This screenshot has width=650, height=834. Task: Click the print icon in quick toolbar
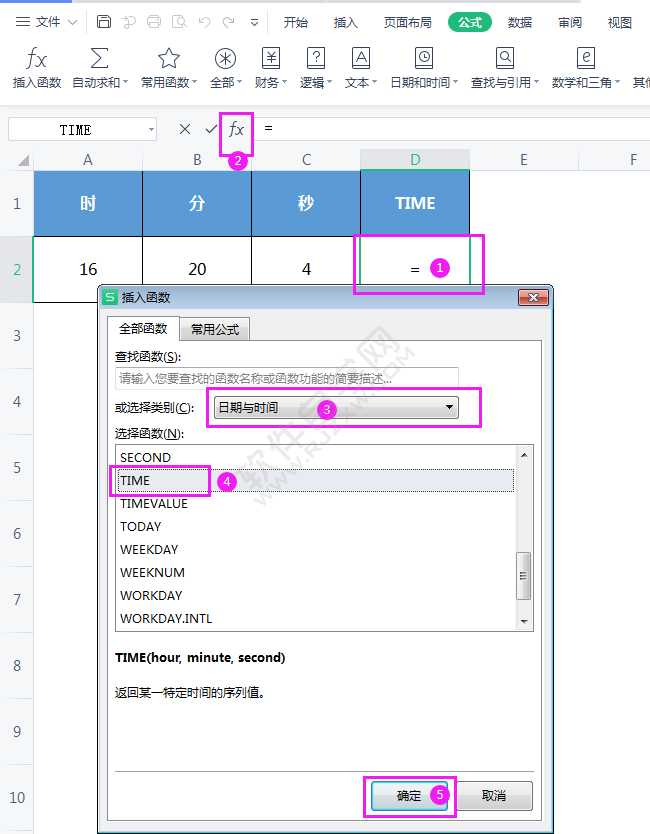click(154, 22)
